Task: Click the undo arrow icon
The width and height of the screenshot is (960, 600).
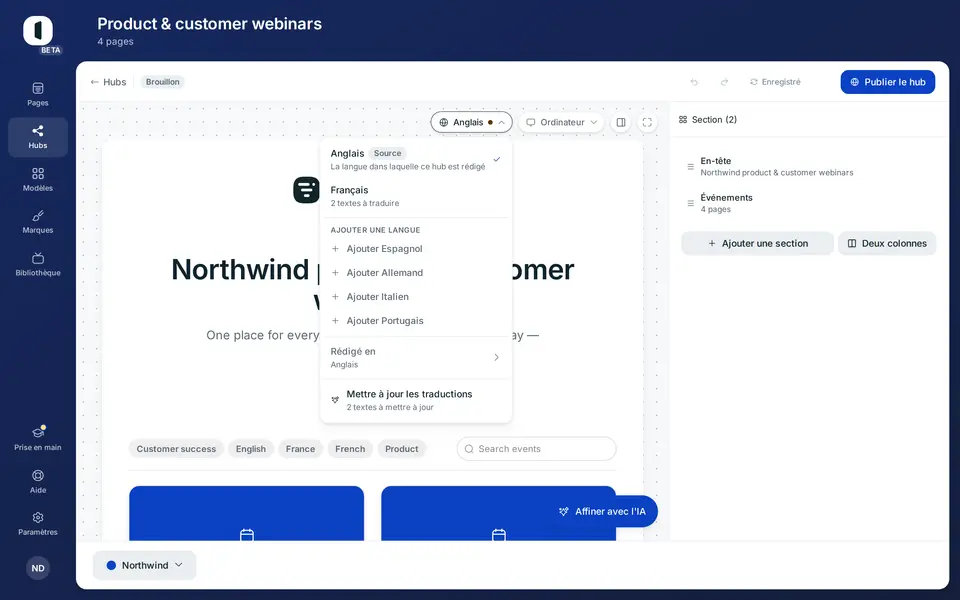Action: [x=694, y=82]
